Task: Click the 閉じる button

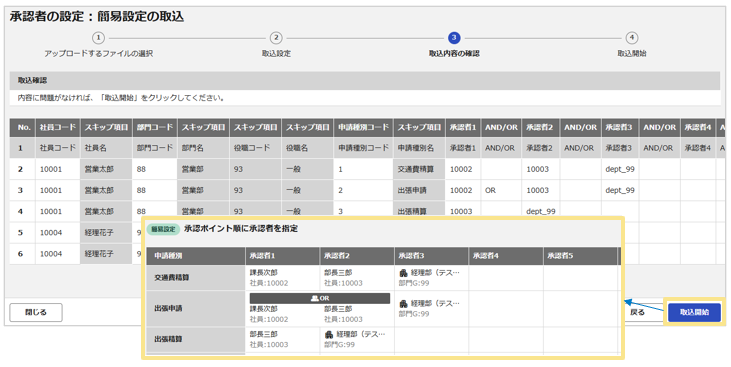Action: click(36, 312)
